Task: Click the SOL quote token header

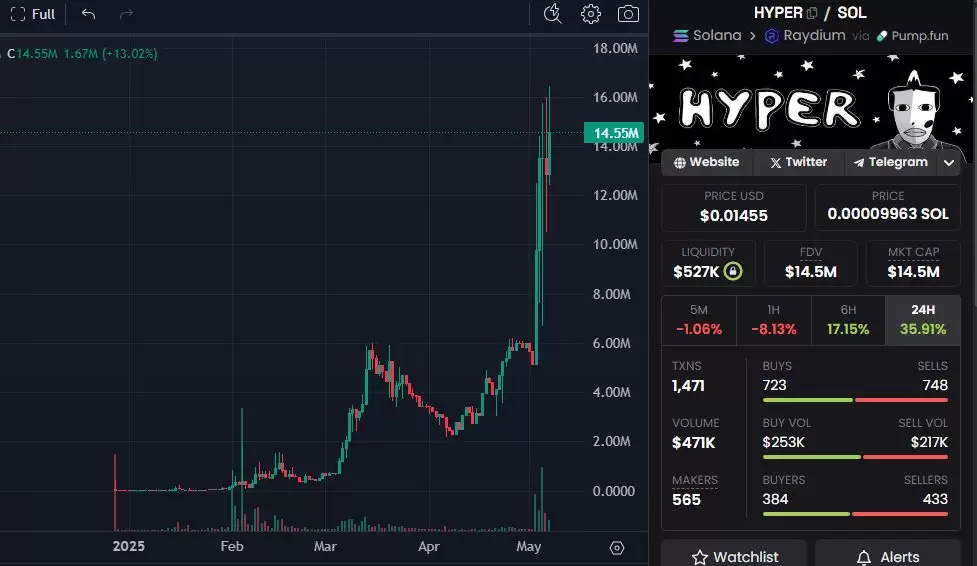Action: click(852, 13)
